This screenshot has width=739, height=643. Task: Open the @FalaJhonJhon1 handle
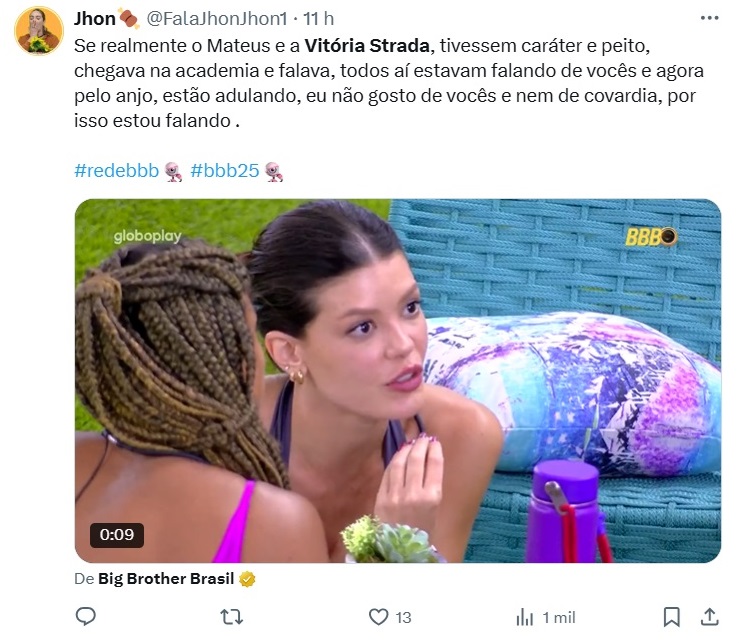pyautogui.click(x=217, y=19)
